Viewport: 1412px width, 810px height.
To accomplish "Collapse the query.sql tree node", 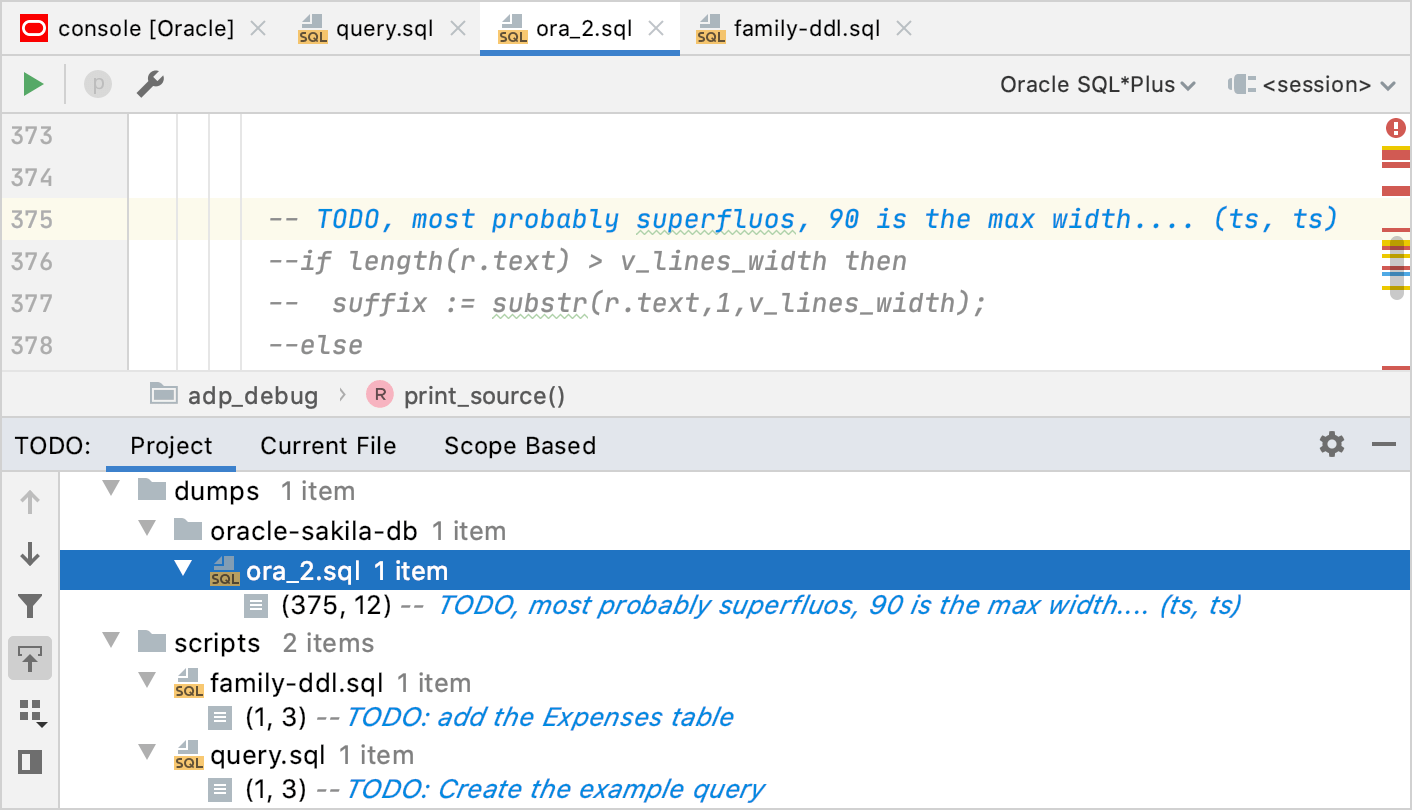I will pos(147,754).
